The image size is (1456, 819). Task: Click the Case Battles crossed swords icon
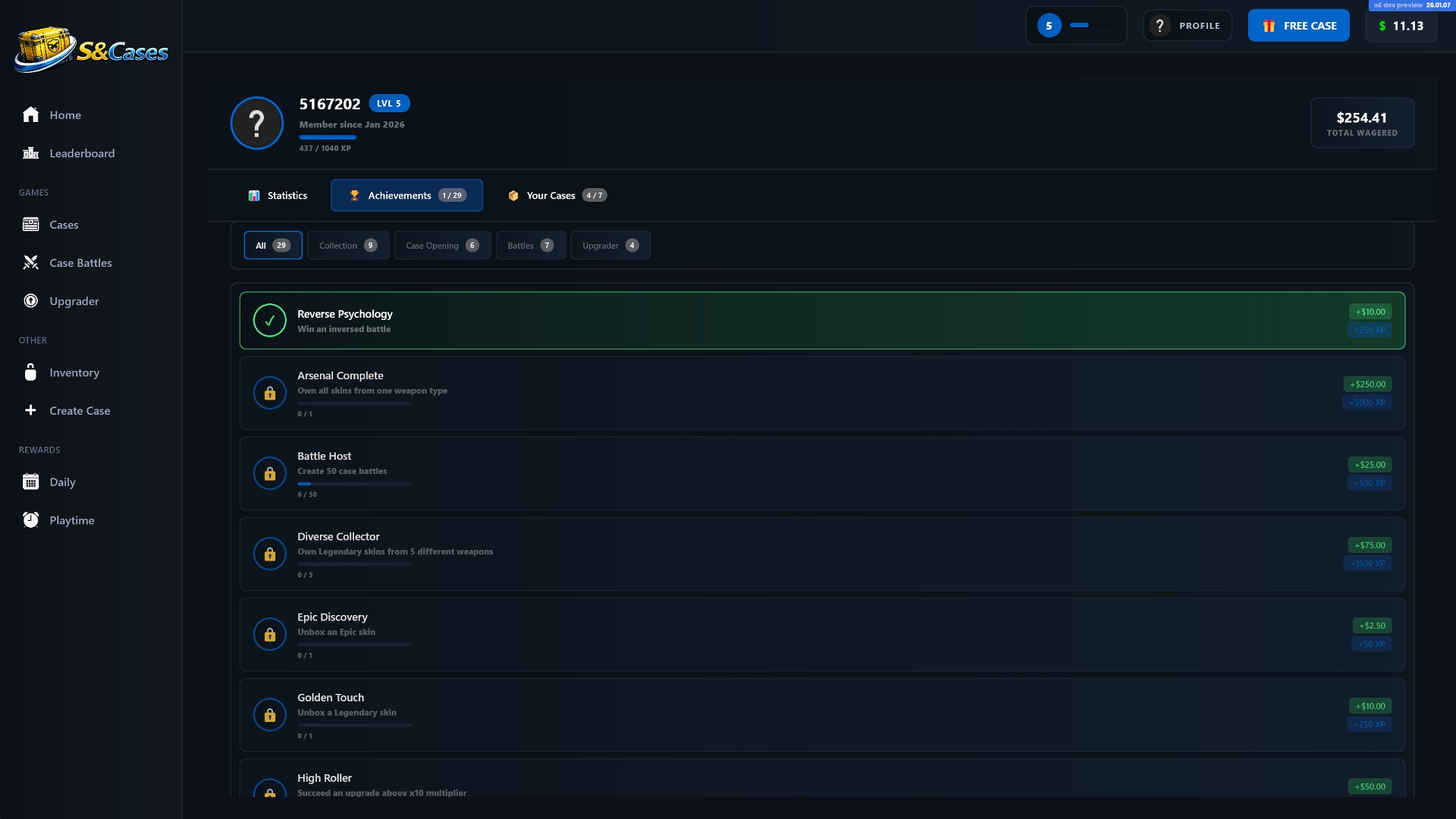point(30,262)
